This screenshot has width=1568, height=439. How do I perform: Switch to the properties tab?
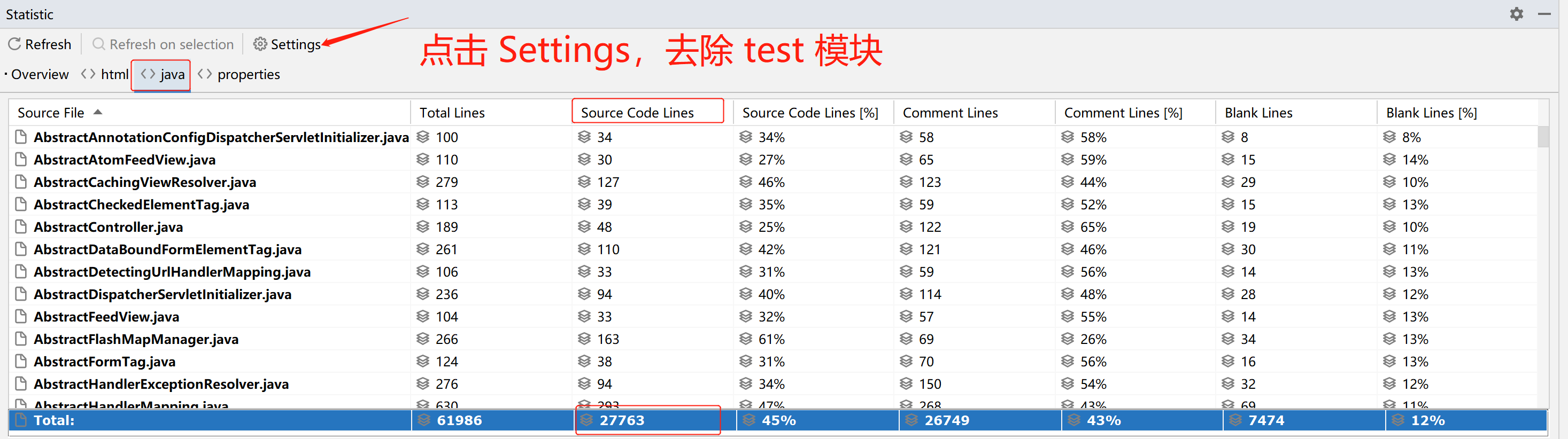point(238,74)
